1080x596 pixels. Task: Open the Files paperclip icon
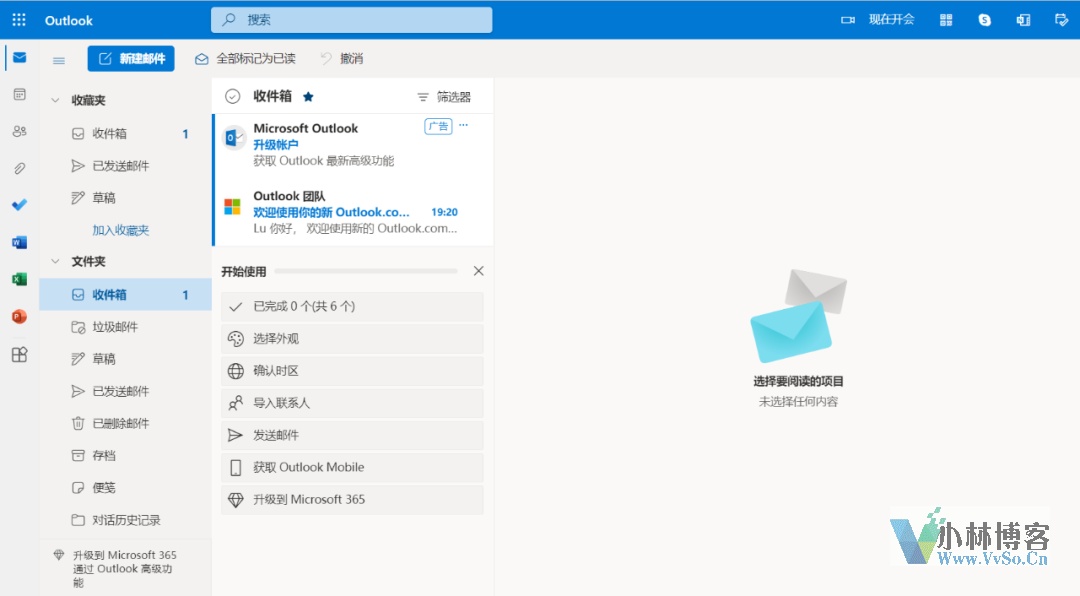pos(19,168)
